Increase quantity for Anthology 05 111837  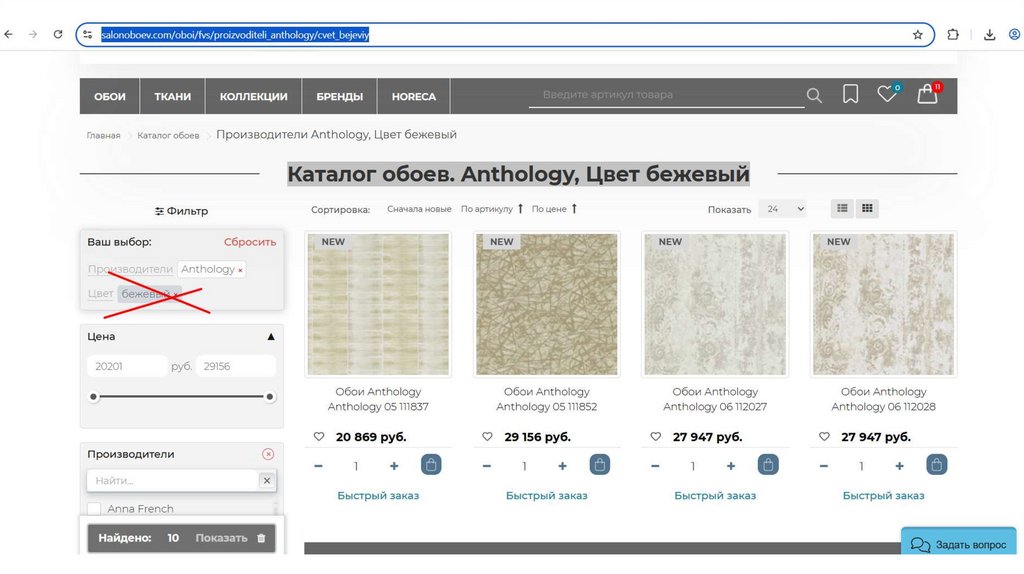394,466
